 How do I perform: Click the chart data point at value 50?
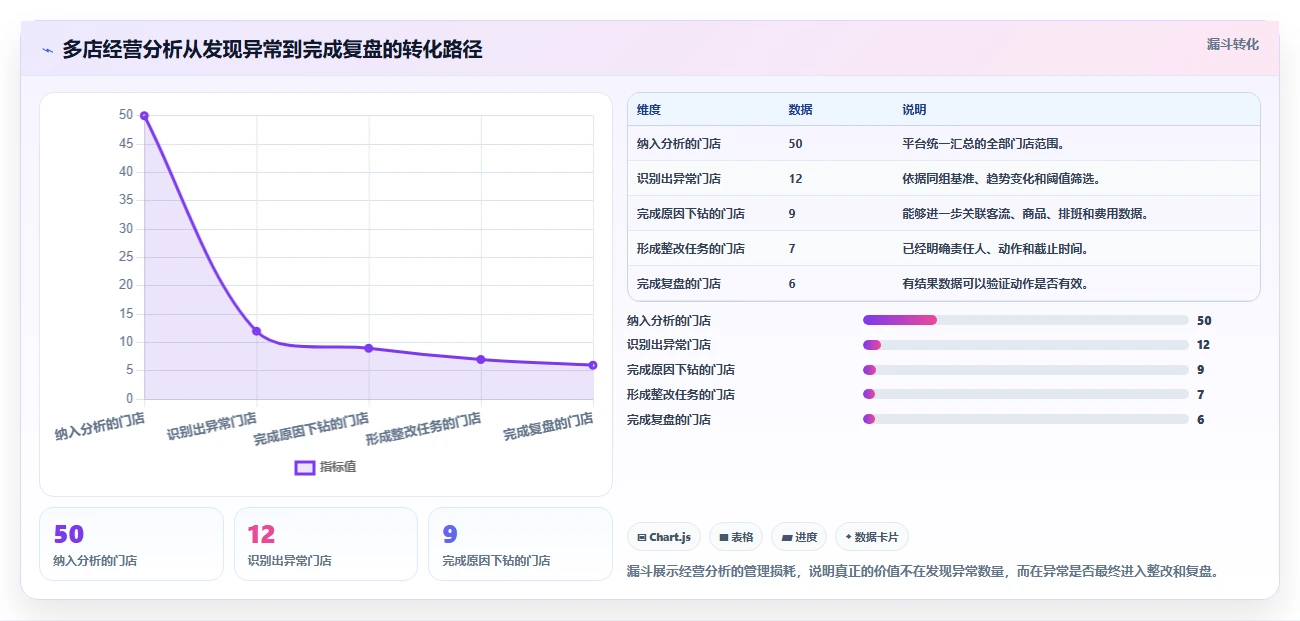click(144, 115)
